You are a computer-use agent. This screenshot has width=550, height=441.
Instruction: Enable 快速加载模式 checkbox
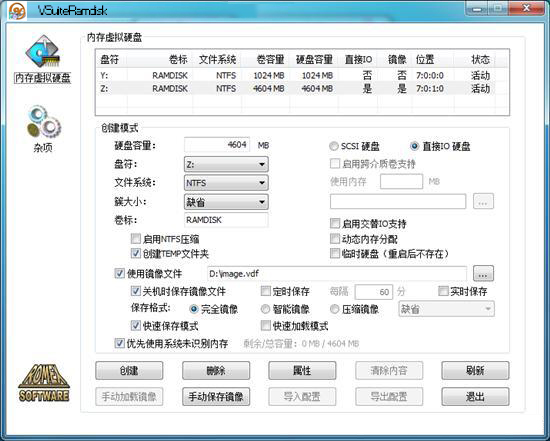tap(266, 326)
